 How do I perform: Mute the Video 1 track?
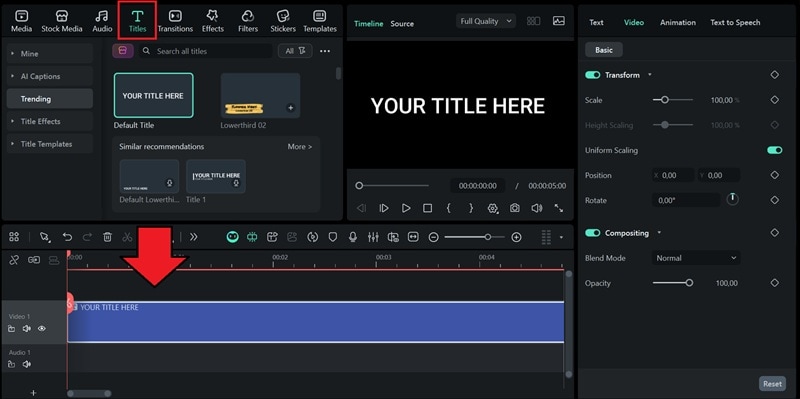pyautogui.click(x=27, y=329)
